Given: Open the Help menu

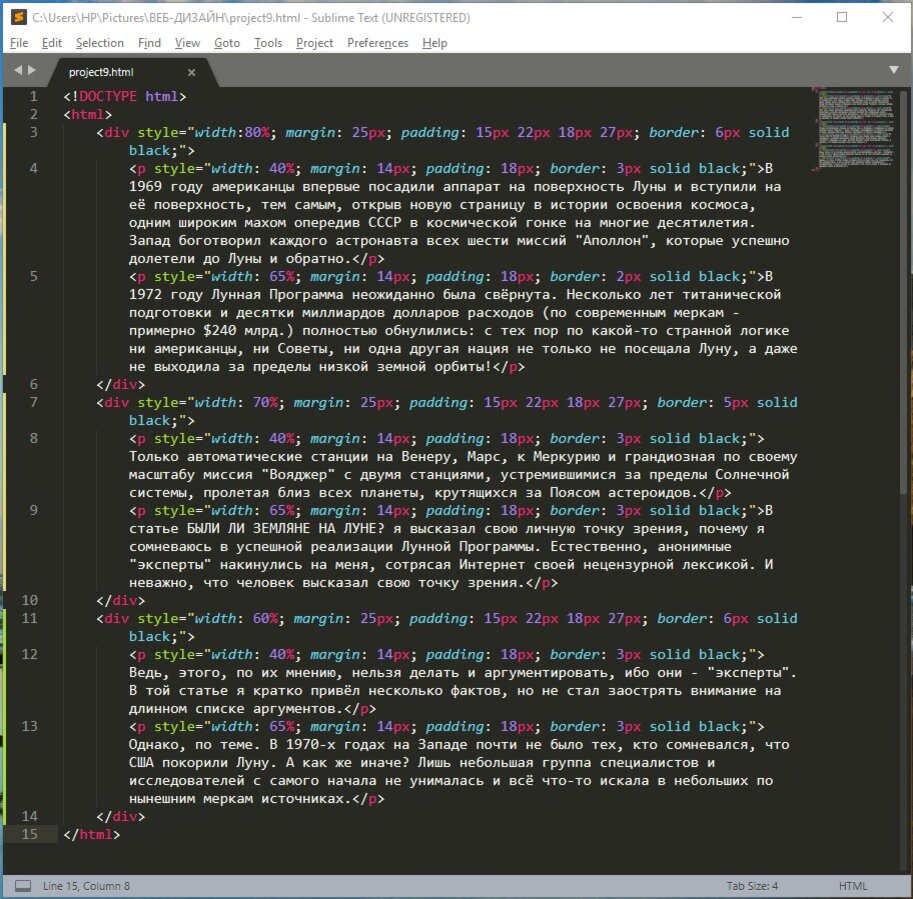Looking at the screenshot, I should click(434, 43).
